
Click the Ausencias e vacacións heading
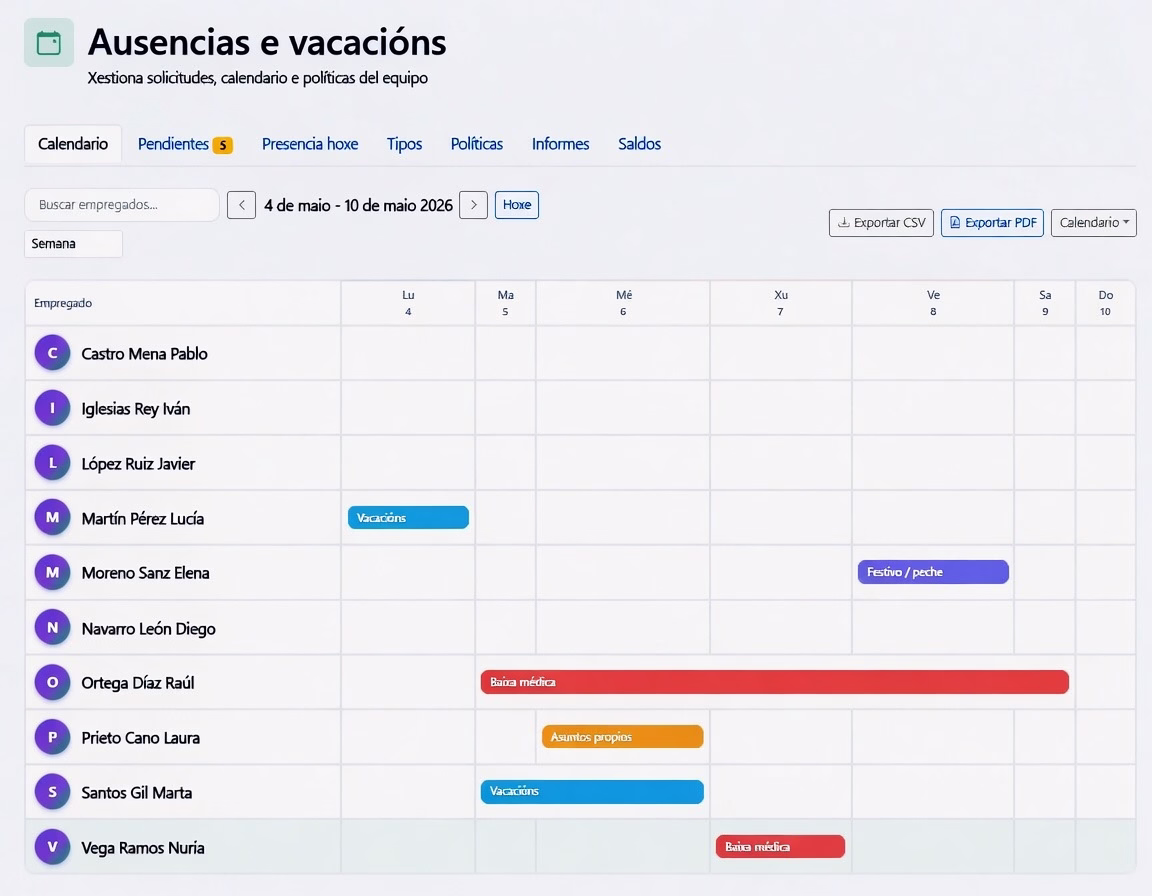(x=267, y=42)
